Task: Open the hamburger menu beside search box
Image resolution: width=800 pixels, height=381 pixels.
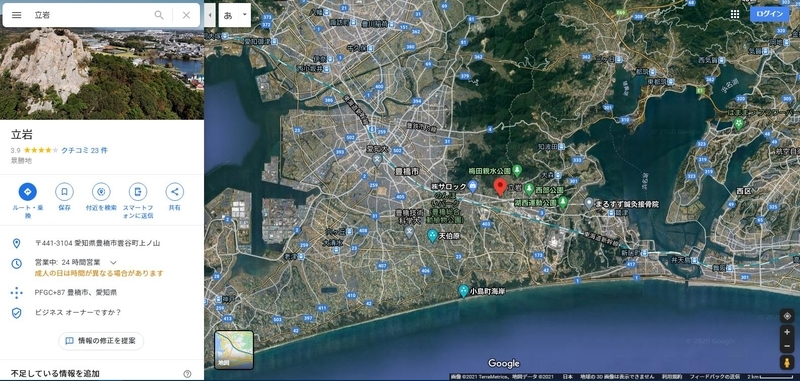Action: 16,15
